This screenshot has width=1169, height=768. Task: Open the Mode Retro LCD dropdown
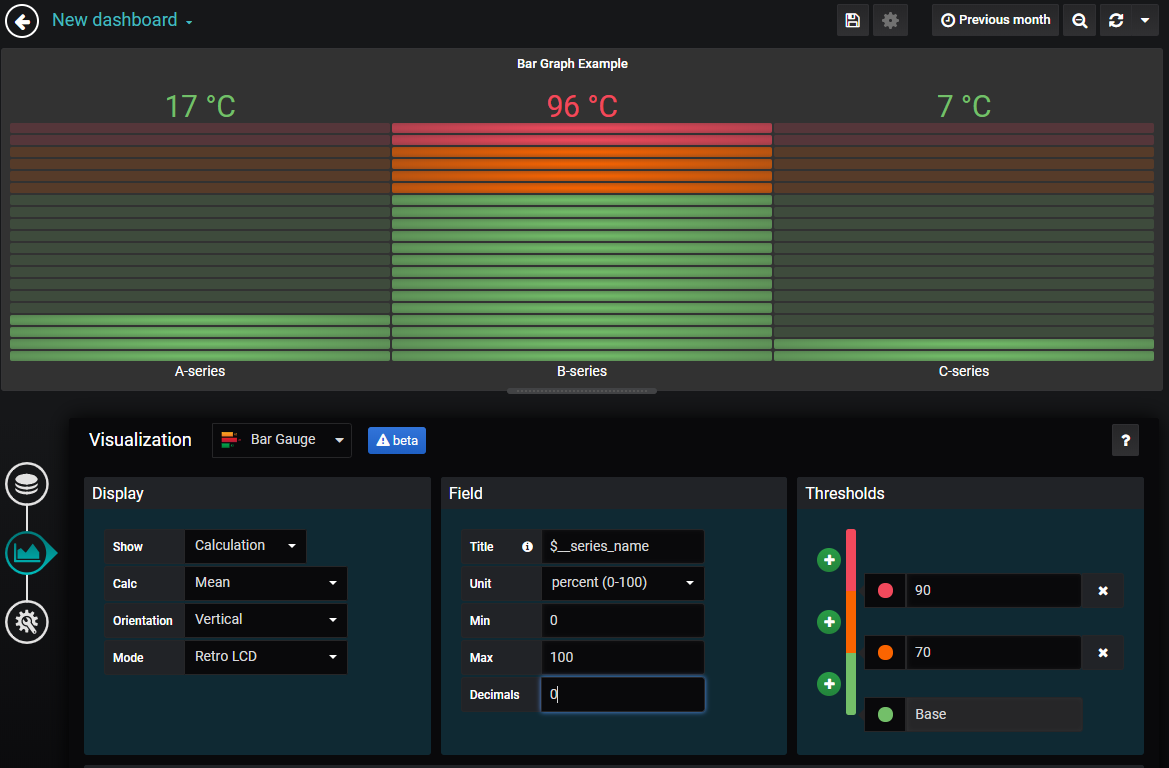click(265, 657)
